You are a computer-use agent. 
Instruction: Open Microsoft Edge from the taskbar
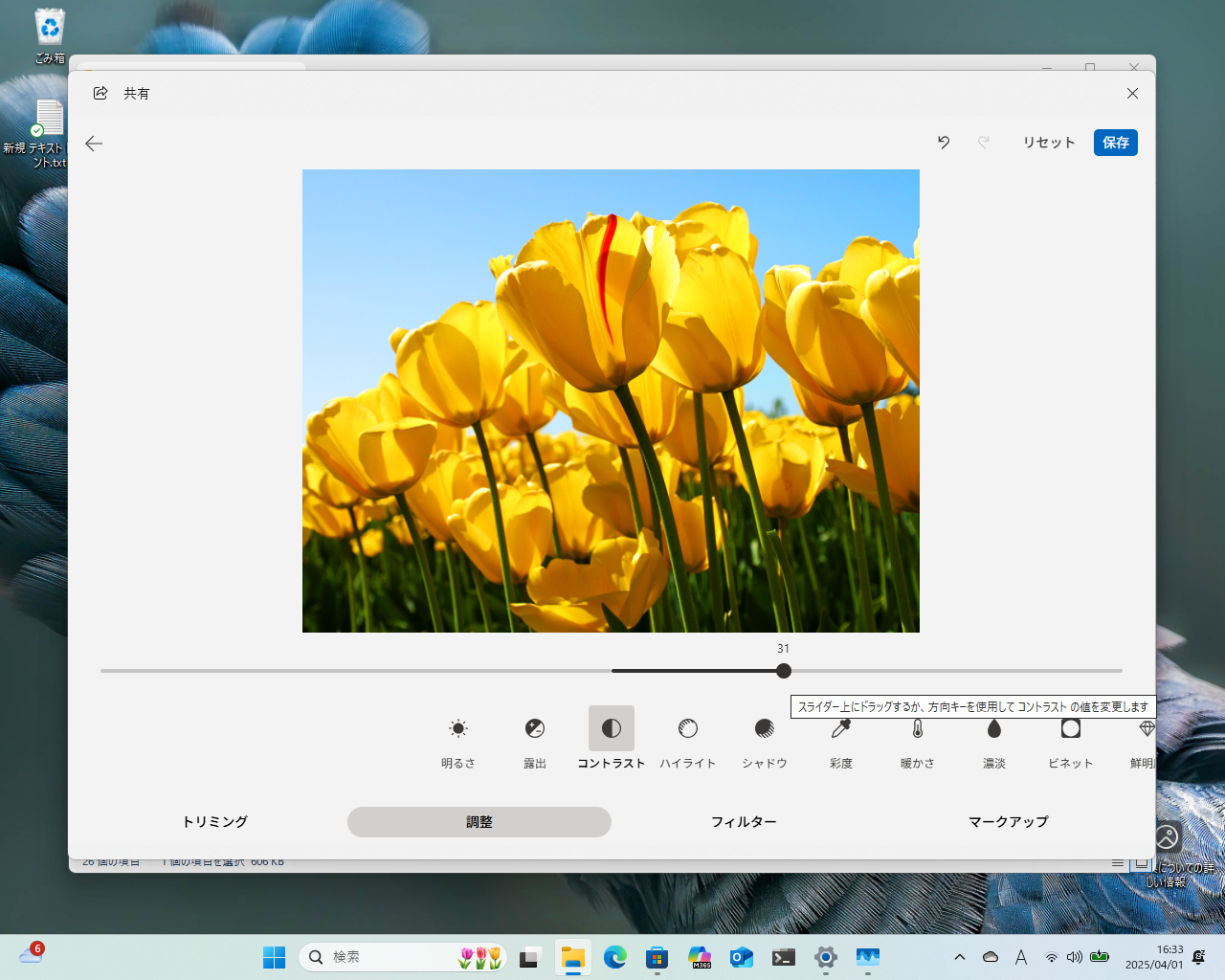pyautogui.click(x=614, y=957)
